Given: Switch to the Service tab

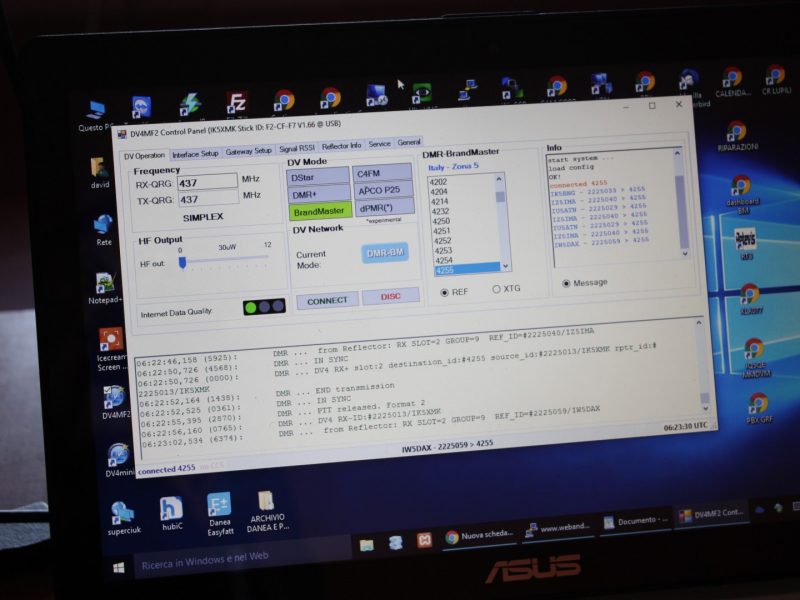Looking at the screenshot, I should coord(380,144).
